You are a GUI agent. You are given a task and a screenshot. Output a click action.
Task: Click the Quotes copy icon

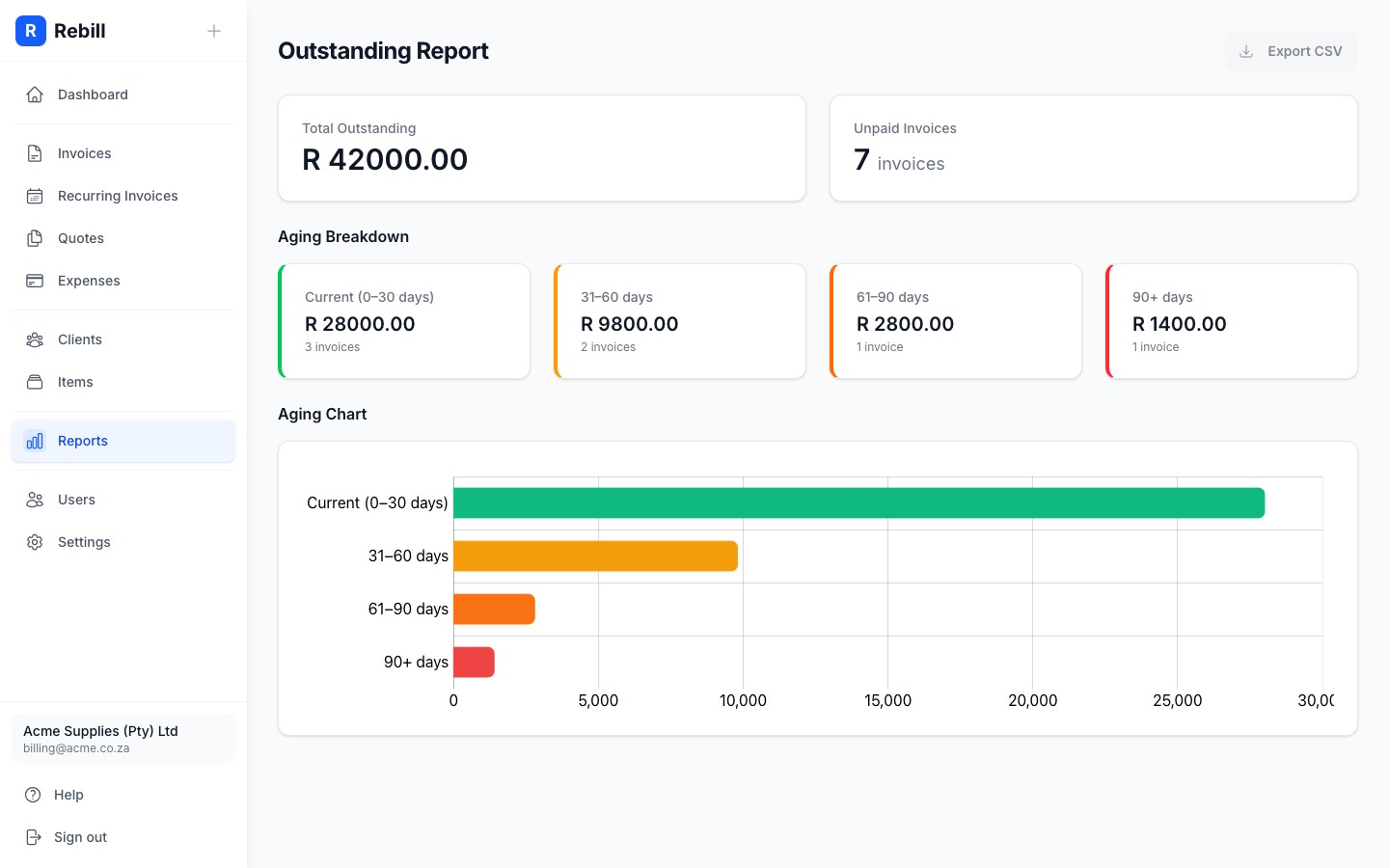tap(35, 238)
